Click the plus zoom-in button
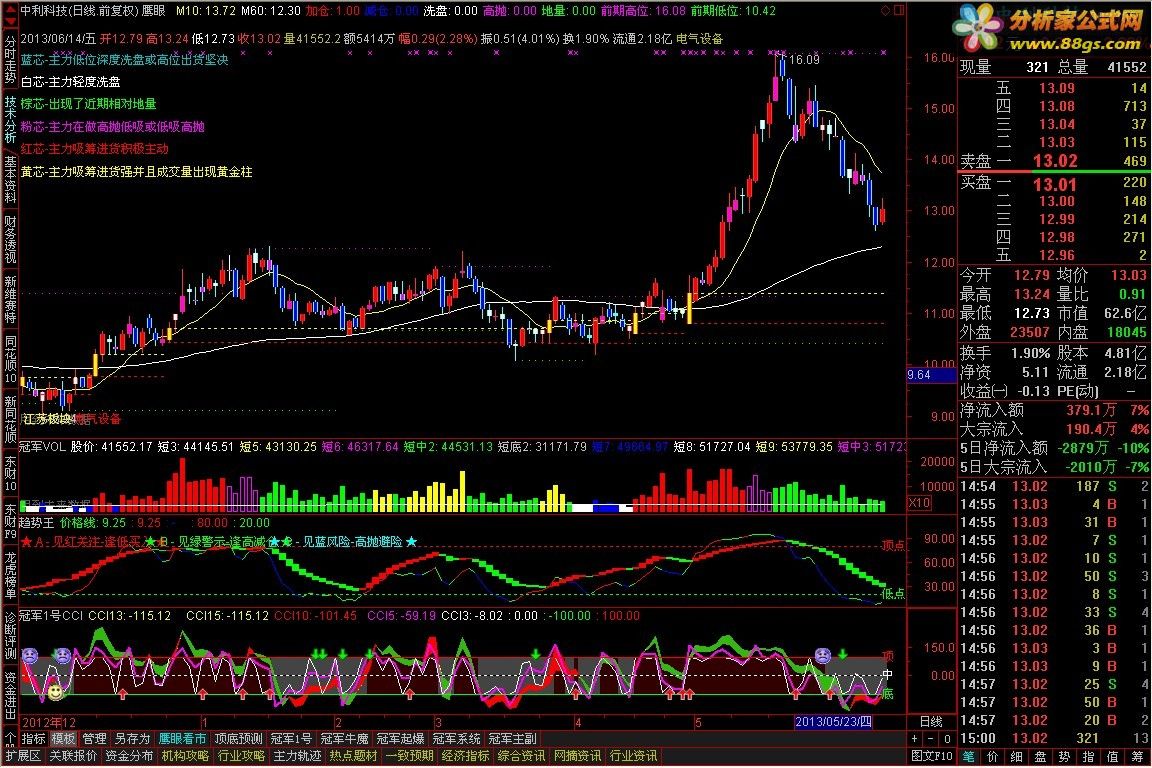1152x768 pixels. pos(915,739)
